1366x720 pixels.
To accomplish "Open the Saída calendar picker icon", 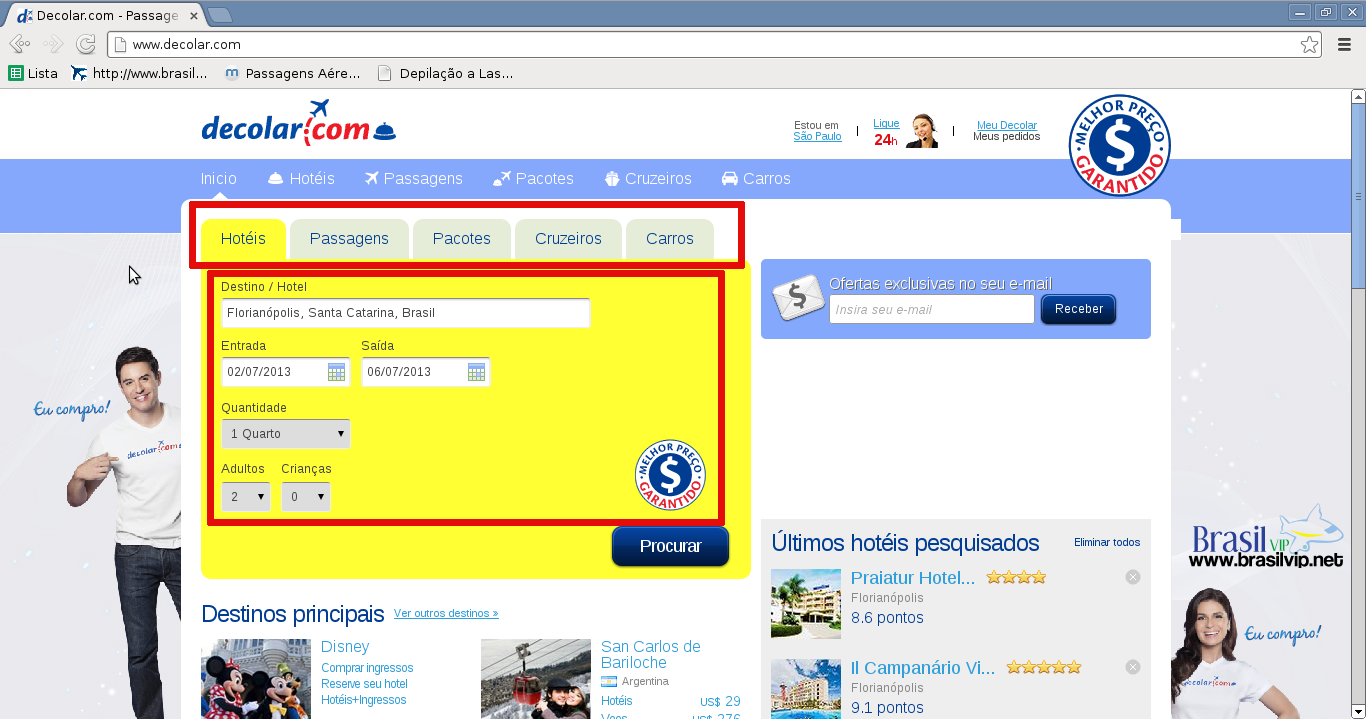I will tap(476, 372).
